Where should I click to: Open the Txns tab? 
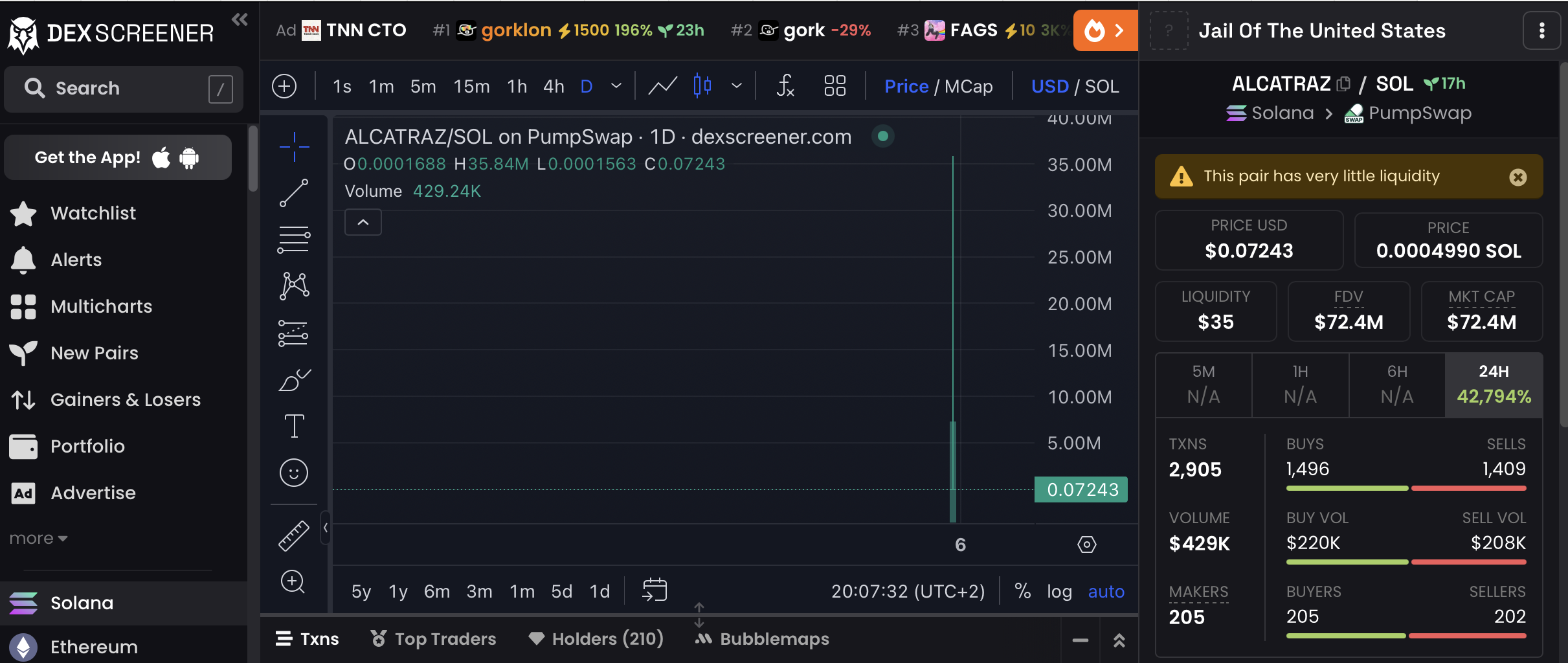coord(308,639)
